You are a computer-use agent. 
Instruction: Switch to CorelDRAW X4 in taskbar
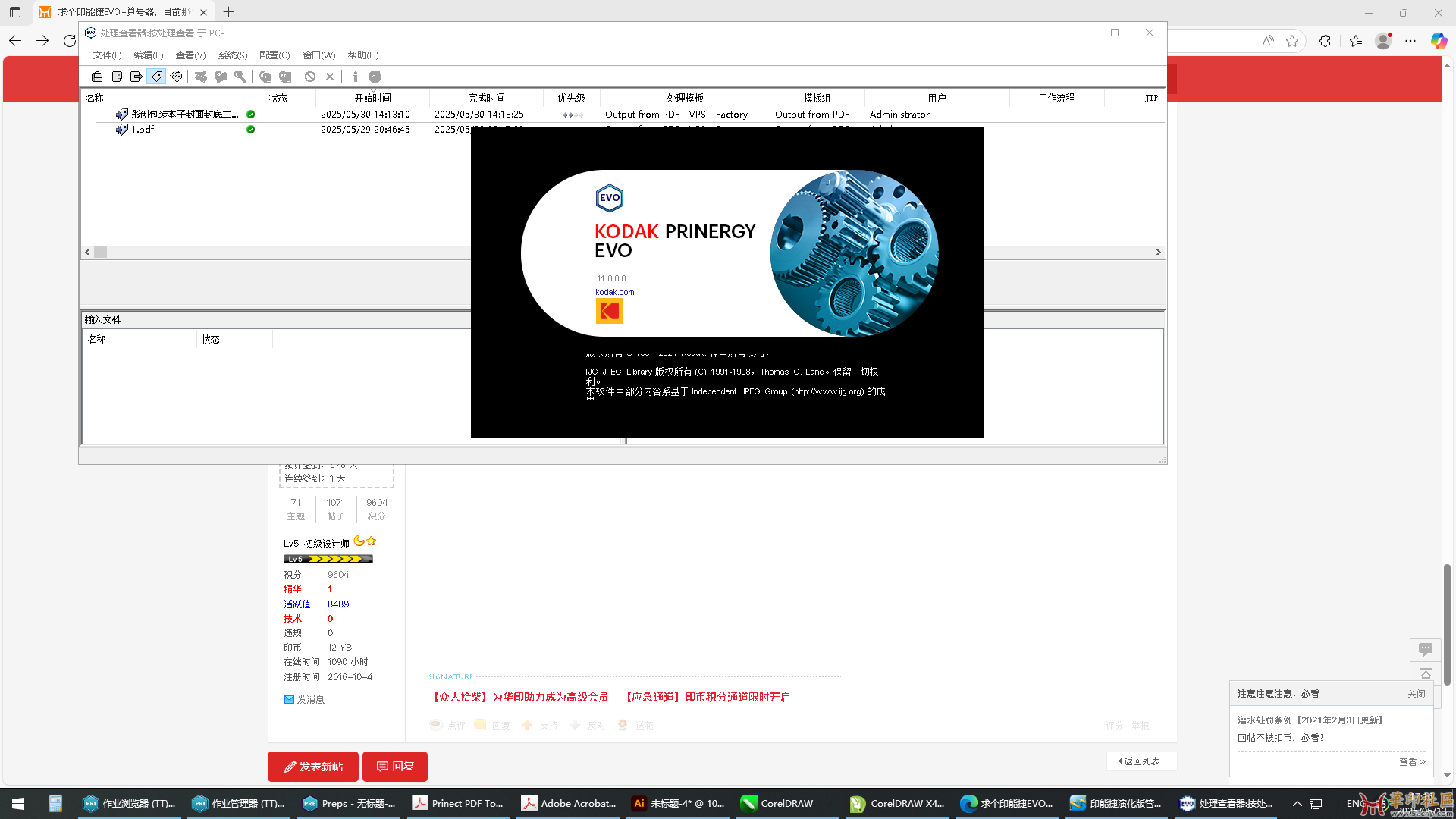tap(899, 804)
